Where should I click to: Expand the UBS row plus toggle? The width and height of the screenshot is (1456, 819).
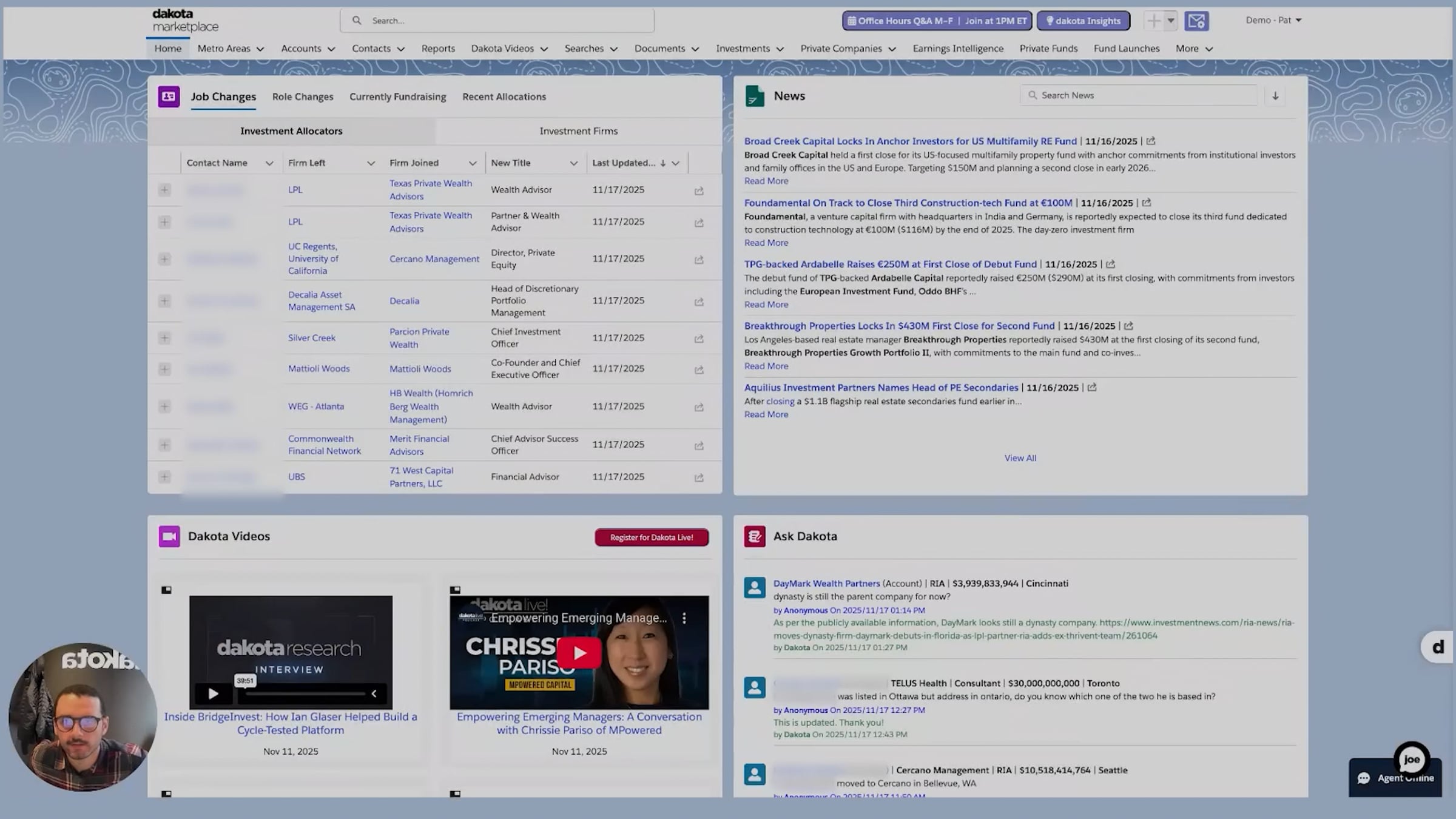point(164,477)
